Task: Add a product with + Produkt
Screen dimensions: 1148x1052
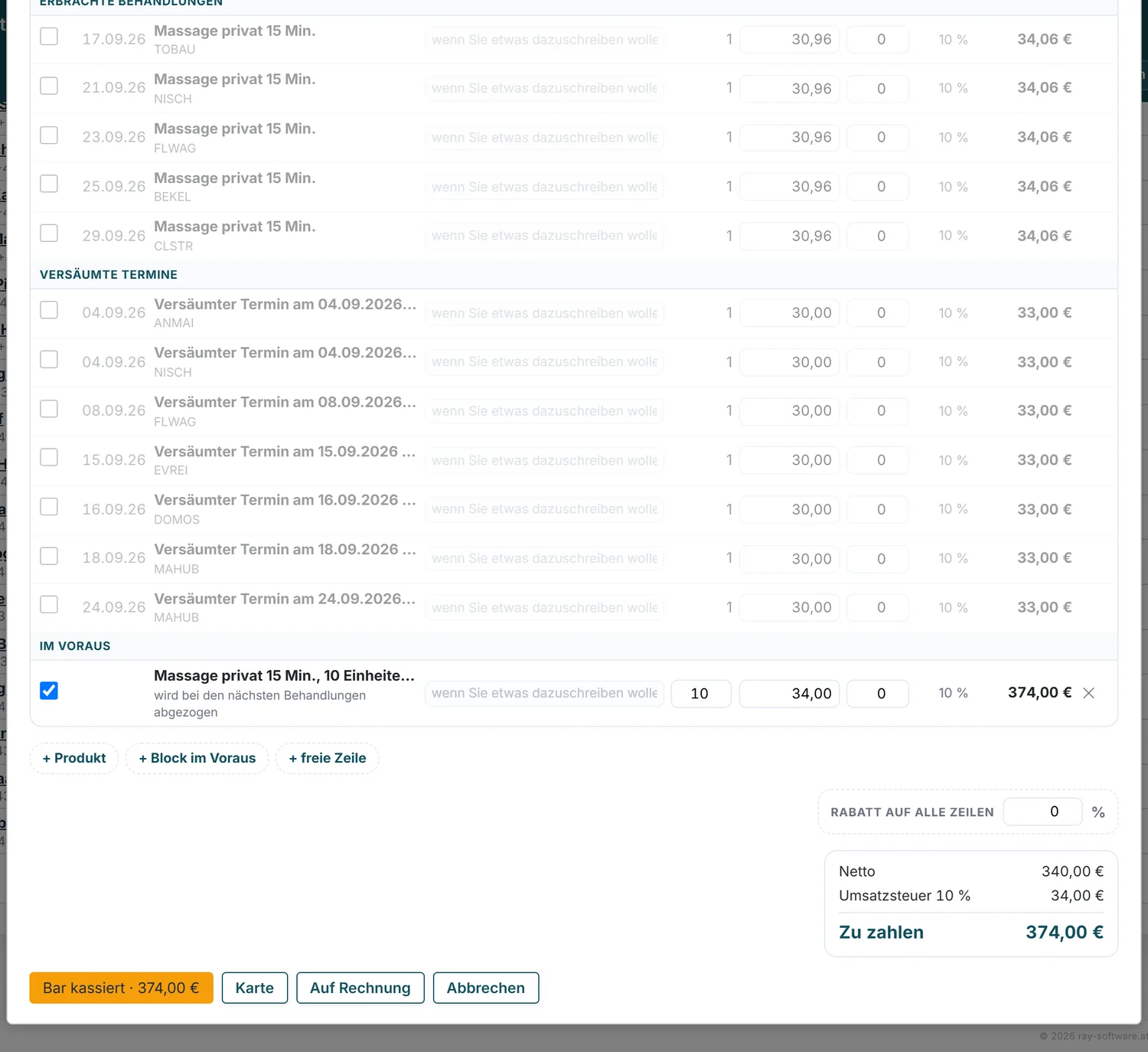Action: (x=74, y=758)
